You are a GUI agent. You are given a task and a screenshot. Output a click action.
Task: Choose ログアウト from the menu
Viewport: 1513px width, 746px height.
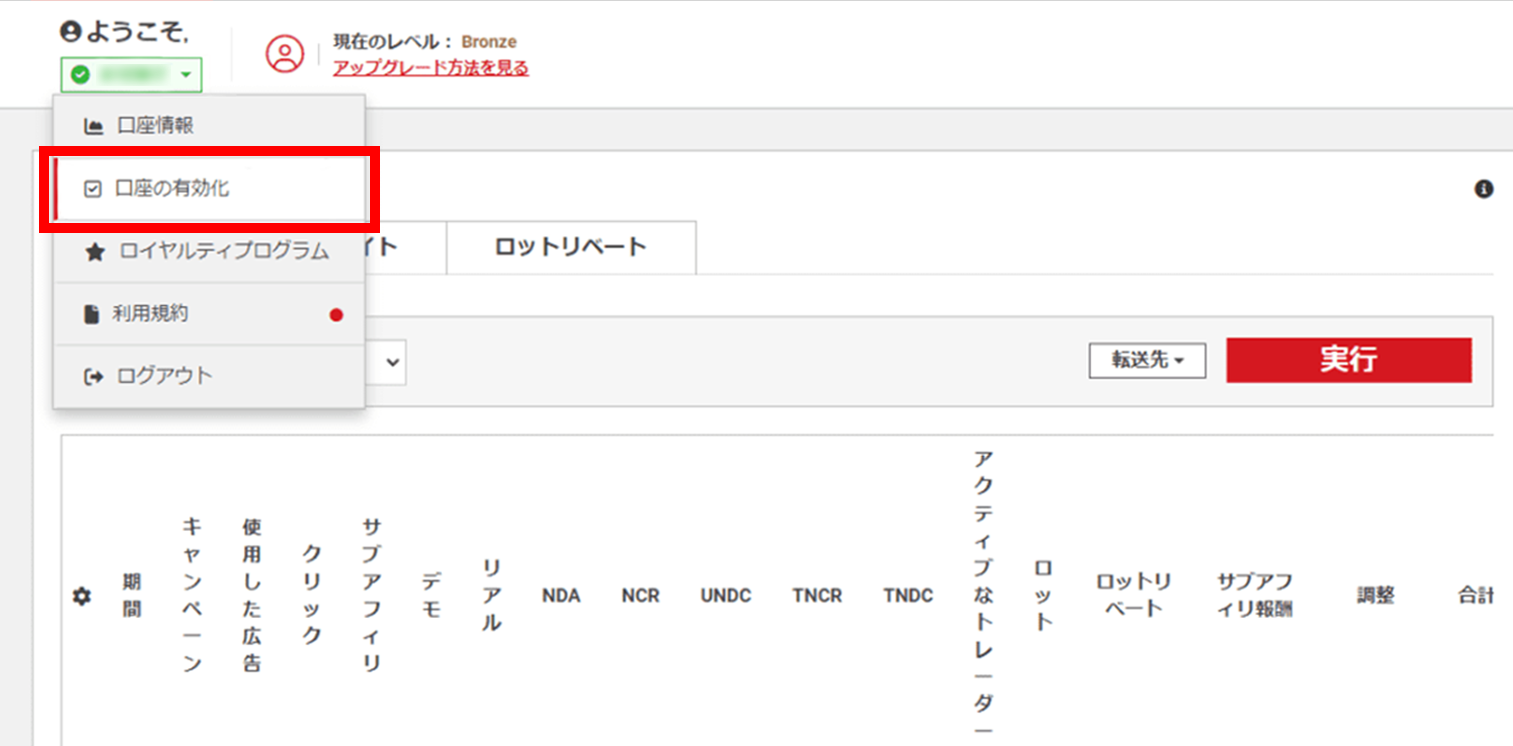pyautogui.click(x=165, y=377)
